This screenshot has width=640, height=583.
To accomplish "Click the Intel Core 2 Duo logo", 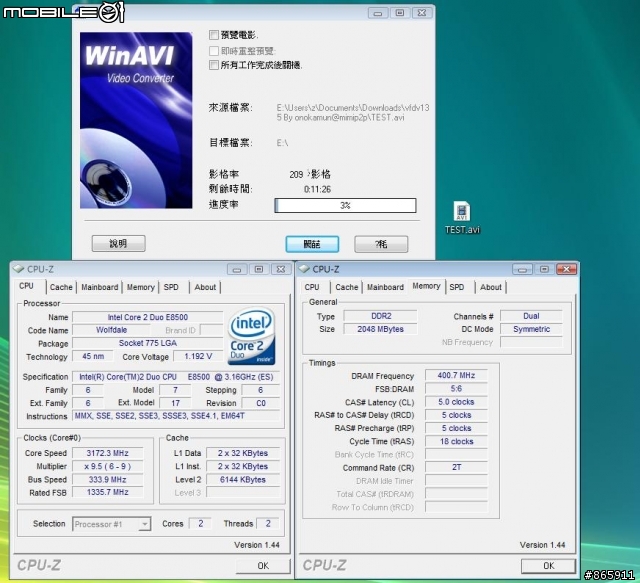I will (252, 336).
